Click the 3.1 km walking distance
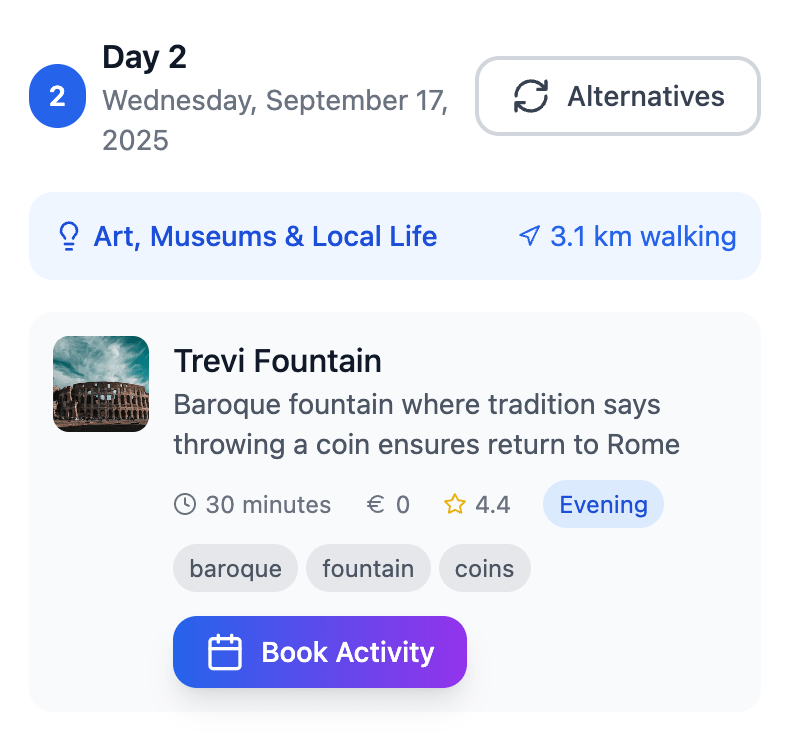 click(x=643, y=237)
